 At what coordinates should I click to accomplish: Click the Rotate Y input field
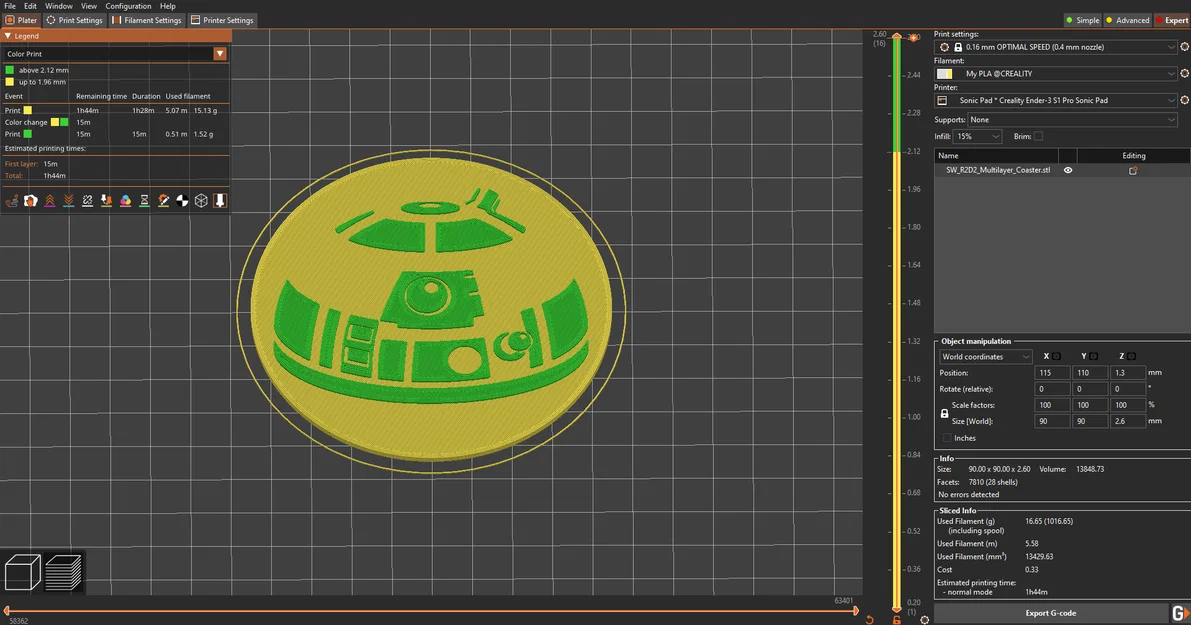[1089, 389]
